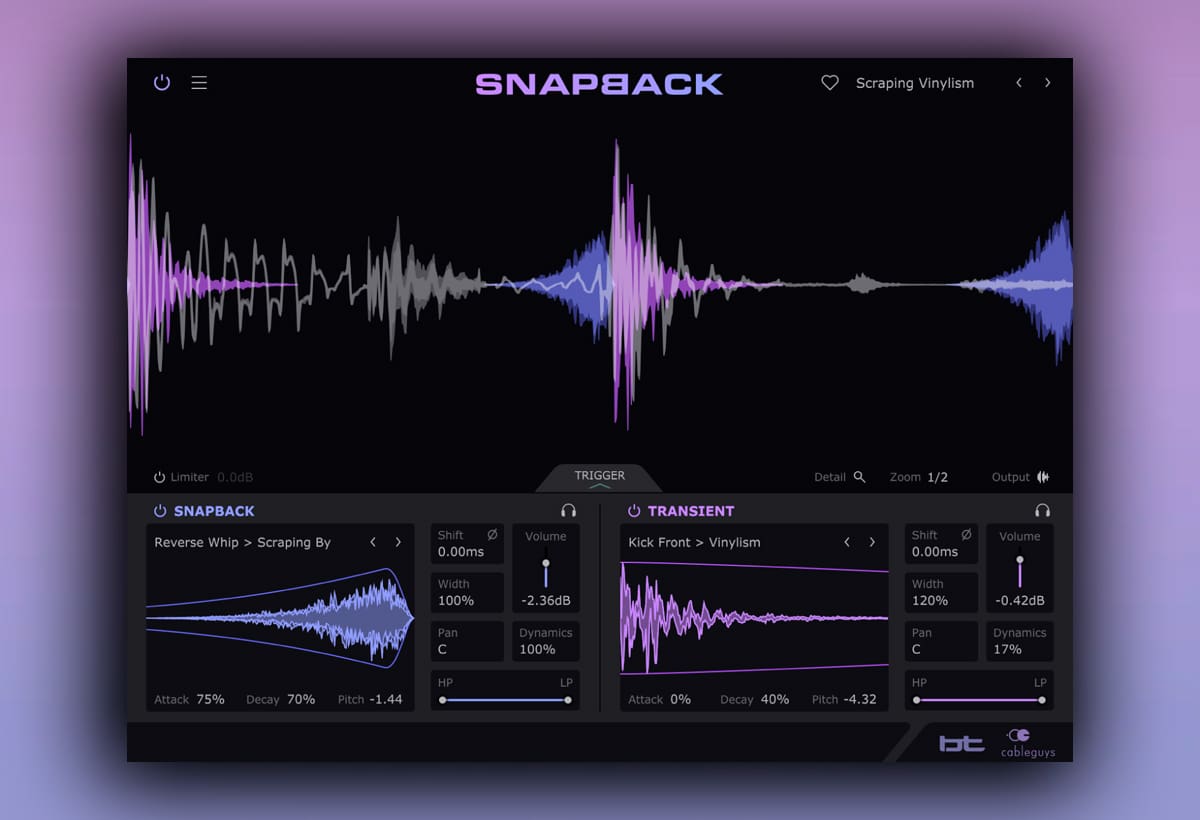Toggle the plugin power button beside the menu

162,83
